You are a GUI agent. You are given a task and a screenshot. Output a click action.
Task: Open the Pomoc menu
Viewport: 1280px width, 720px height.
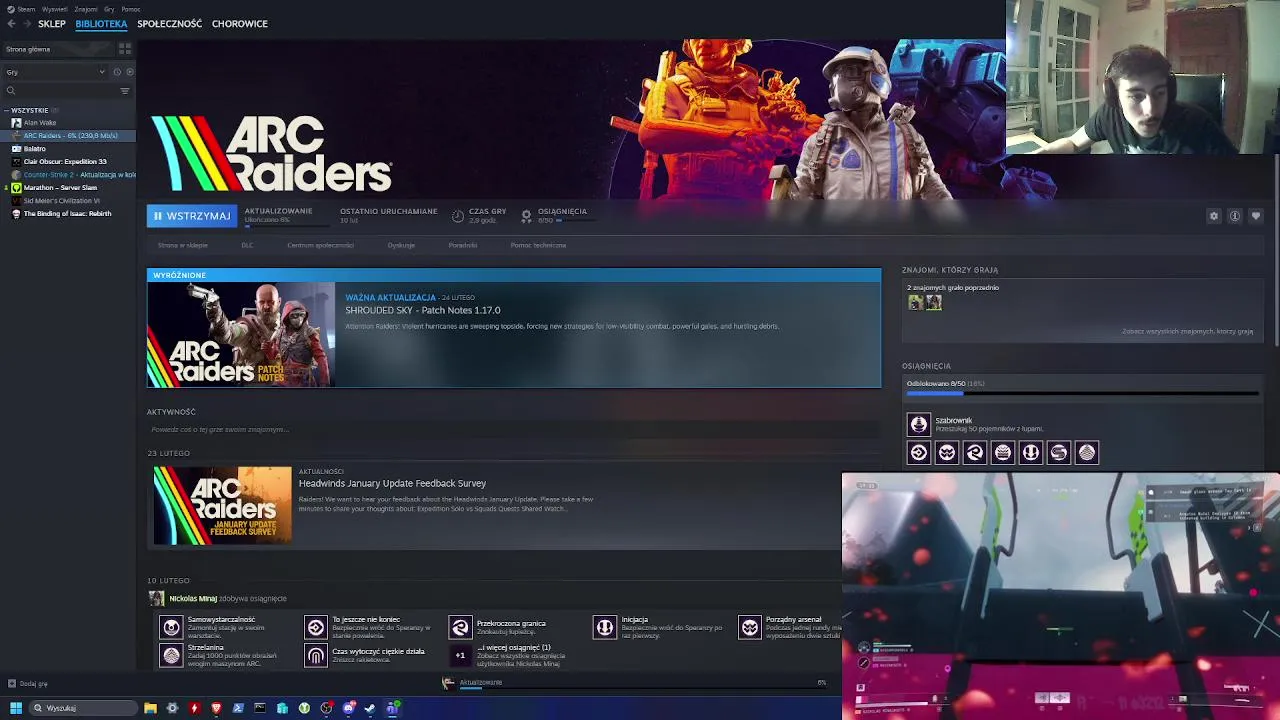(130, 9)
